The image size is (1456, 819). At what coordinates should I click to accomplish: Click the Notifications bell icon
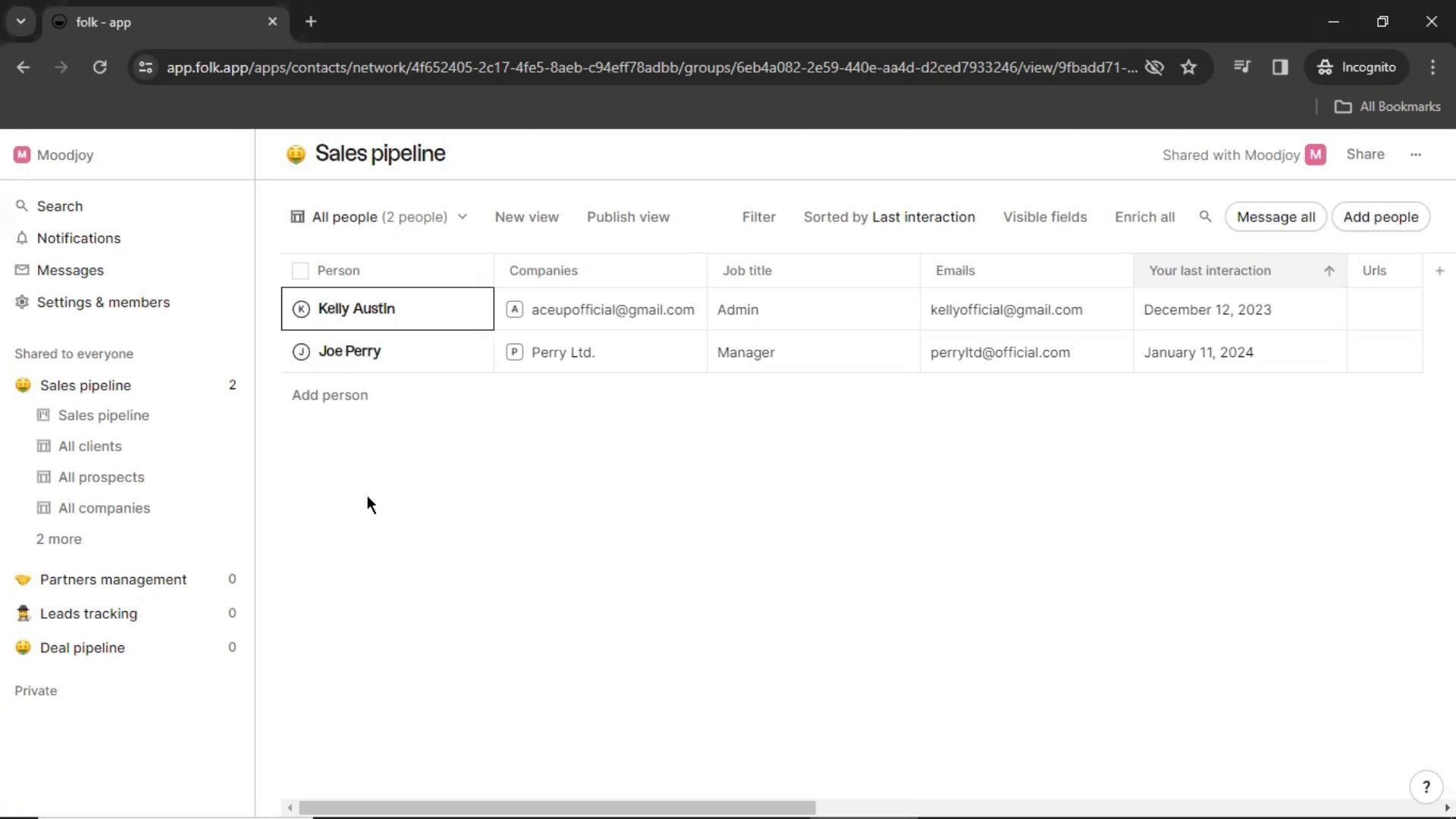click(22, 238)
